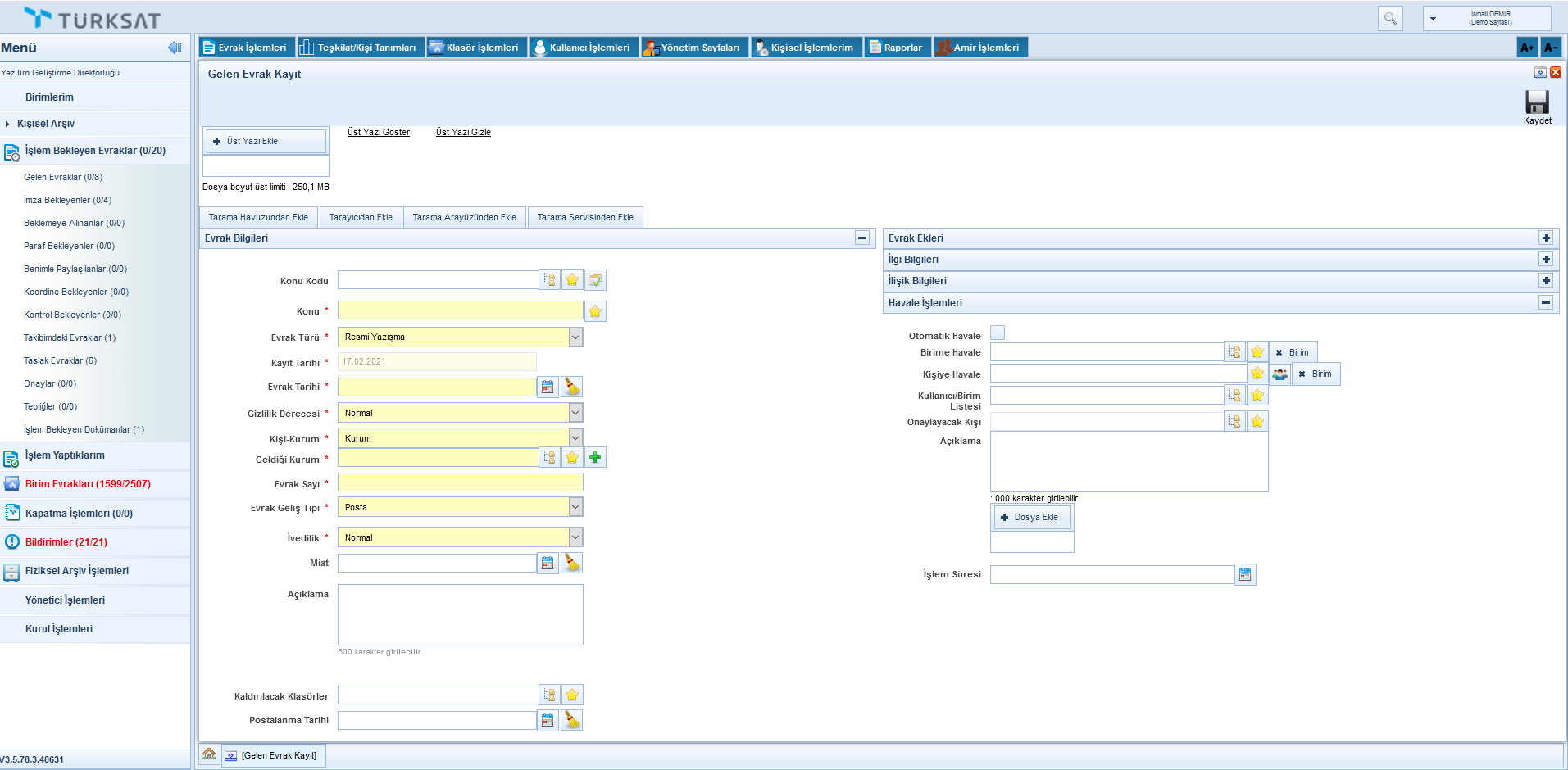Collapse the Havale İşlemleri section
The width and height of the screenshot is (1568, 770).
coord(1546,303)
